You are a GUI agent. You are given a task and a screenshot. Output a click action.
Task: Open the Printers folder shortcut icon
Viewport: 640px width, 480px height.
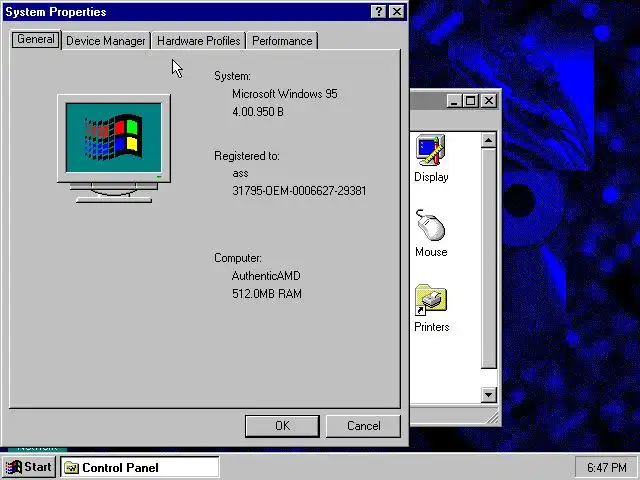(x=431, y=300)
